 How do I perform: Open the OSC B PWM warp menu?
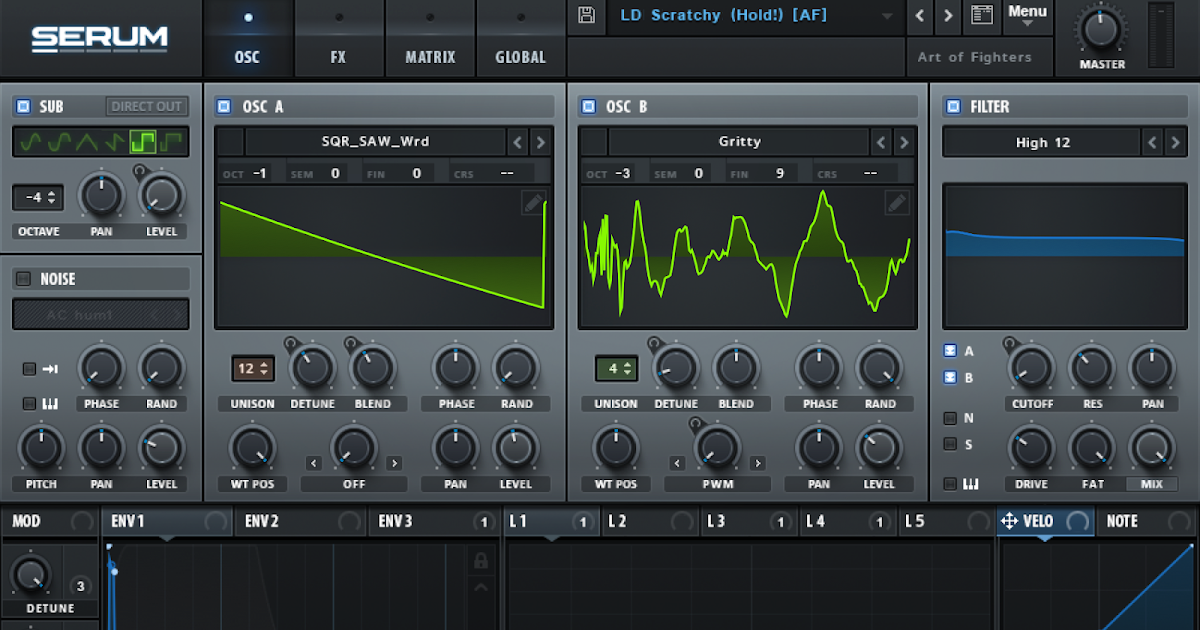pyautogui.click(x=718, y=484)
